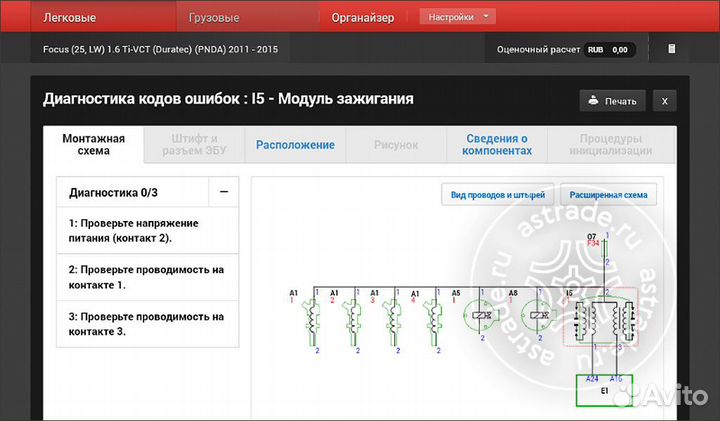The image size is (720, 421).
Task: Print the diagnostic with Печать button
Action: (612, 101)
